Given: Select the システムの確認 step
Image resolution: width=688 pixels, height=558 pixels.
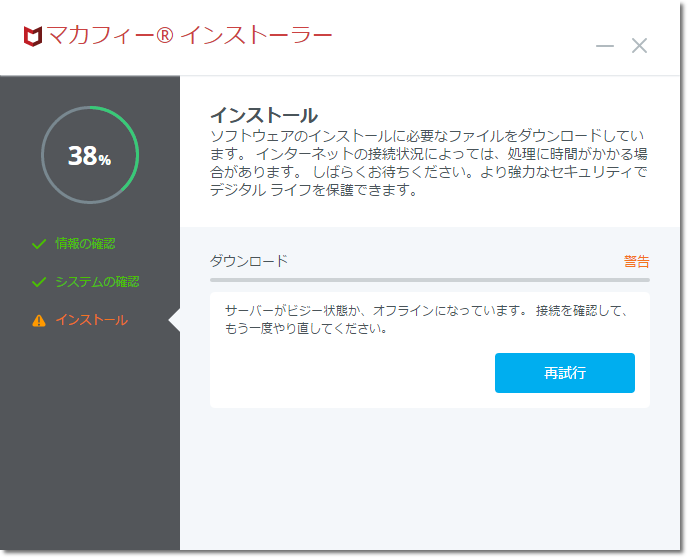Looking at the screenshot, I should tap(97, 282).
